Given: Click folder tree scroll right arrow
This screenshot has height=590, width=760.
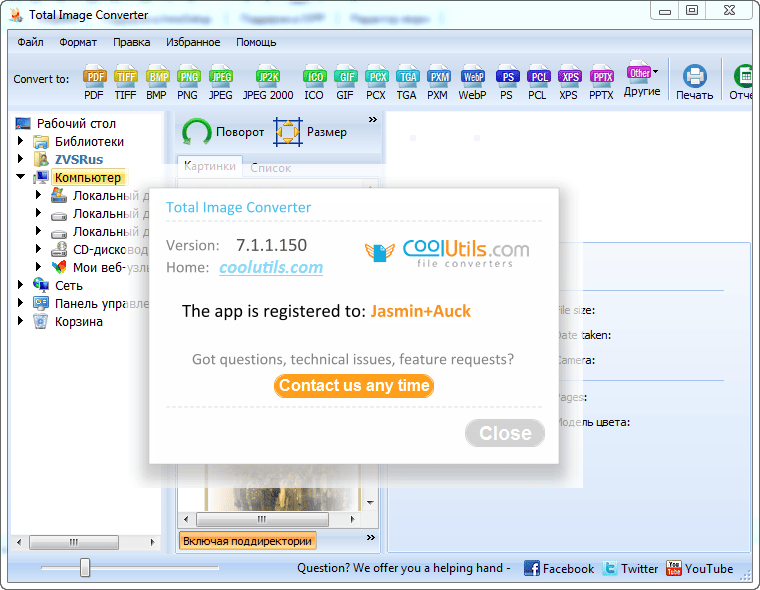Looking at the screenshot, I should point(153,542).
